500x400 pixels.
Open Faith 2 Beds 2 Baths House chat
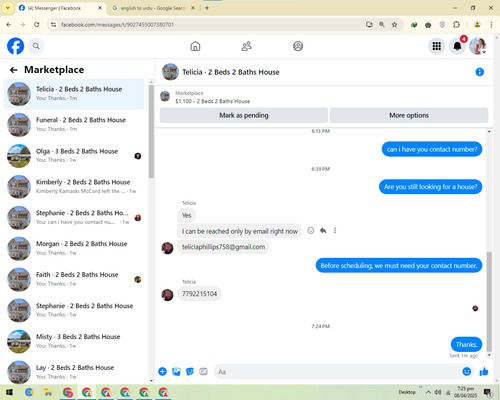click(x=74, y=279)
